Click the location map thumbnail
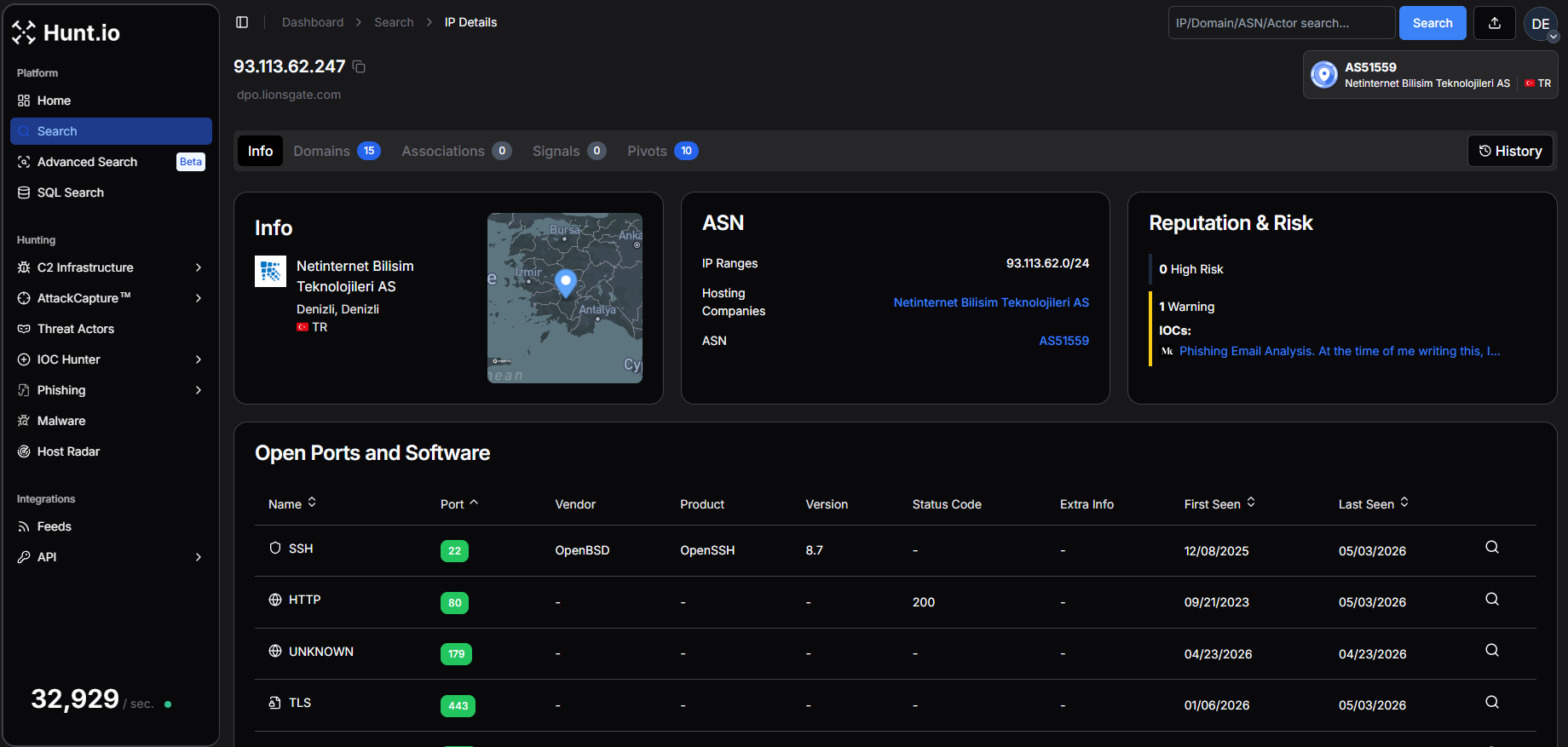This screenshot has width=1568, height=747. click(565, 298)
